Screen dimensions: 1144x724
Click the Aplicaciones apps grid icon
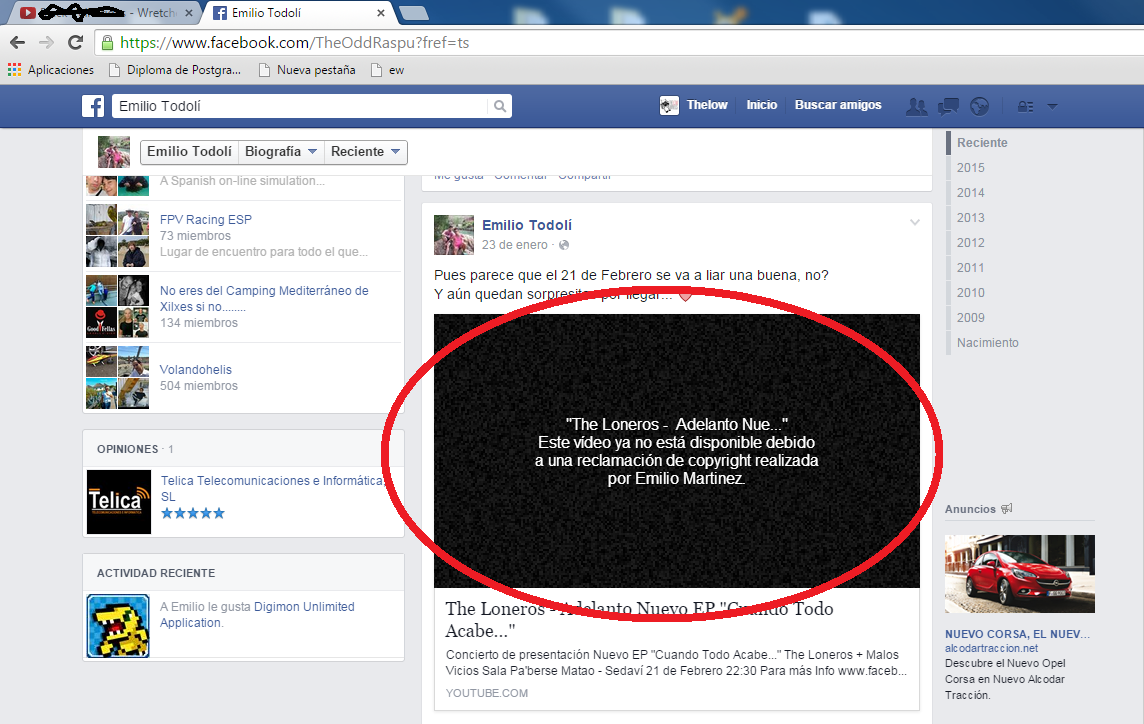click(15, 70)
